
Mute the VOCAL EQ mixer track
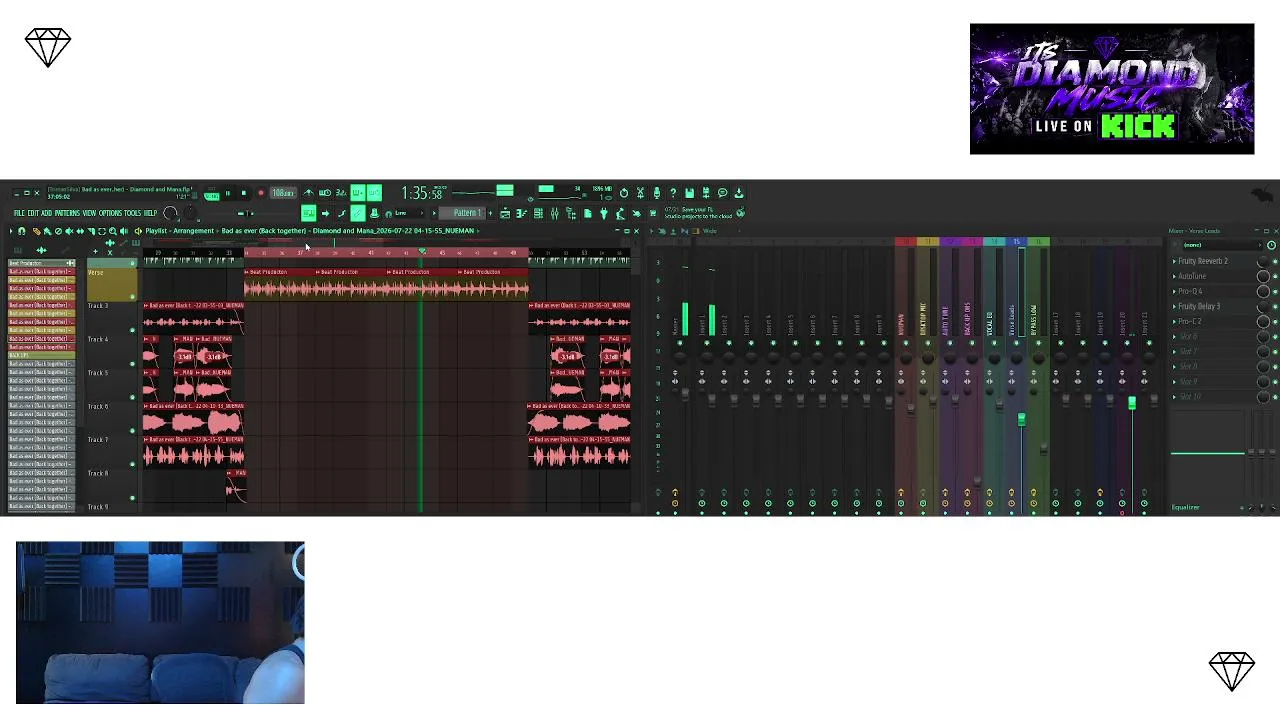coord(994,343)
